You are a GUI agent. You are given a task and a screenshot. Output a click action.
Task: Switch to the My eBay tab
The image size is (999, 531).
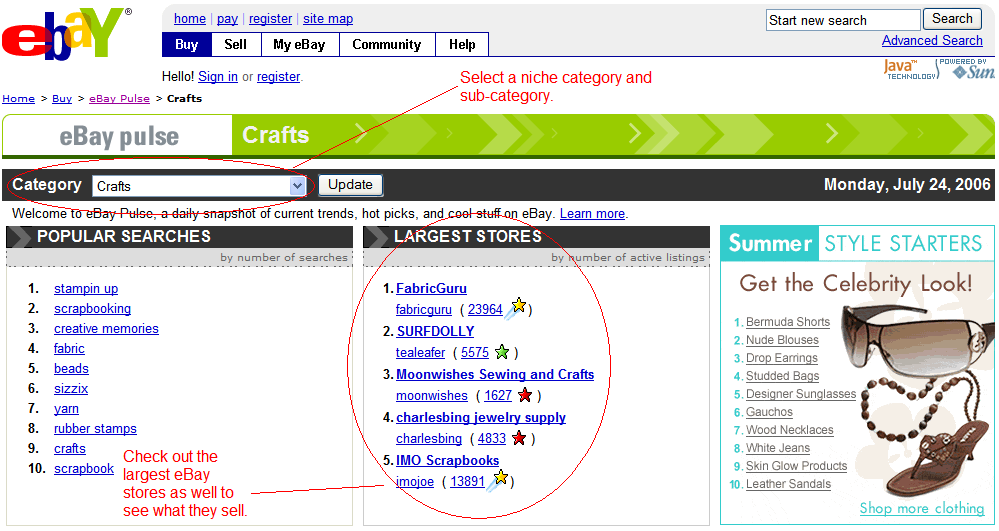coord(299,45)
